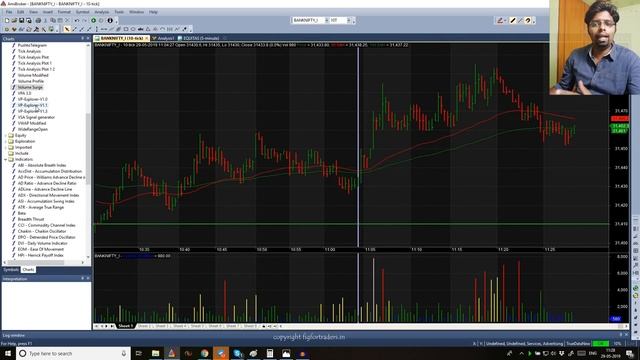Switch to the Symbols panel tab

pos(11,270)
